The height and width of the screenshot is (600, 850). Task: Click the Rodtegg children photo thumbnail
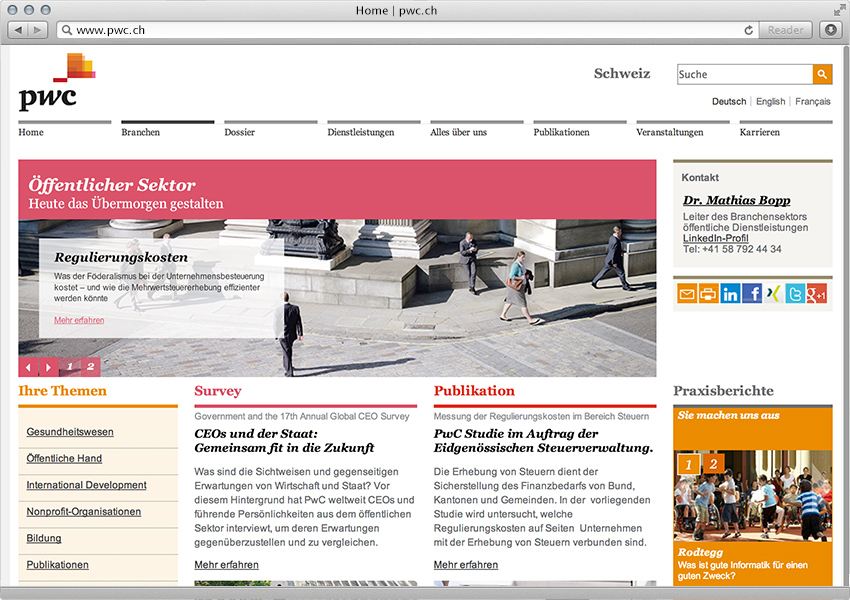click(752, 496)
